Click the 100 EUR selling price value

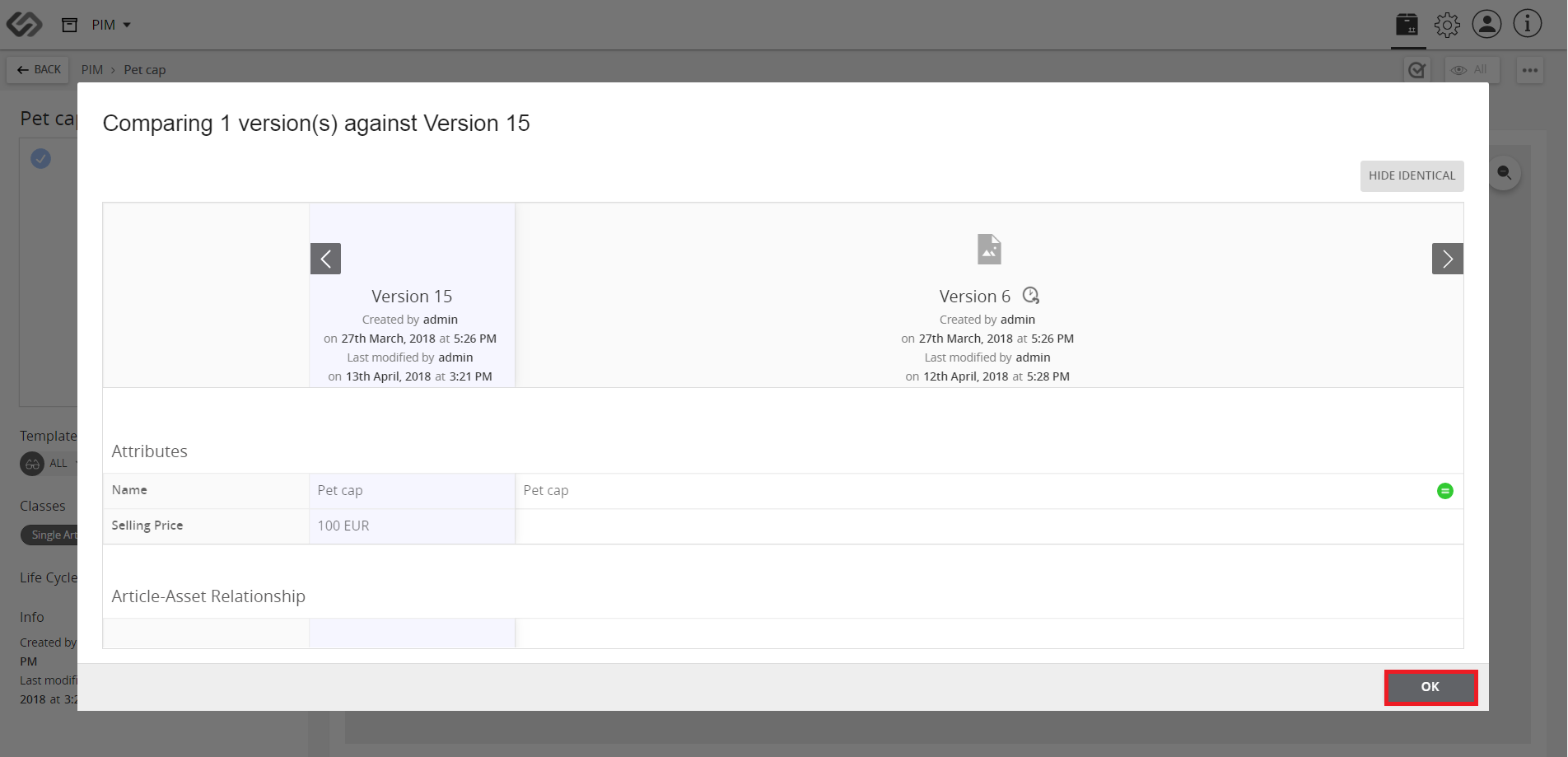point(343,526)
